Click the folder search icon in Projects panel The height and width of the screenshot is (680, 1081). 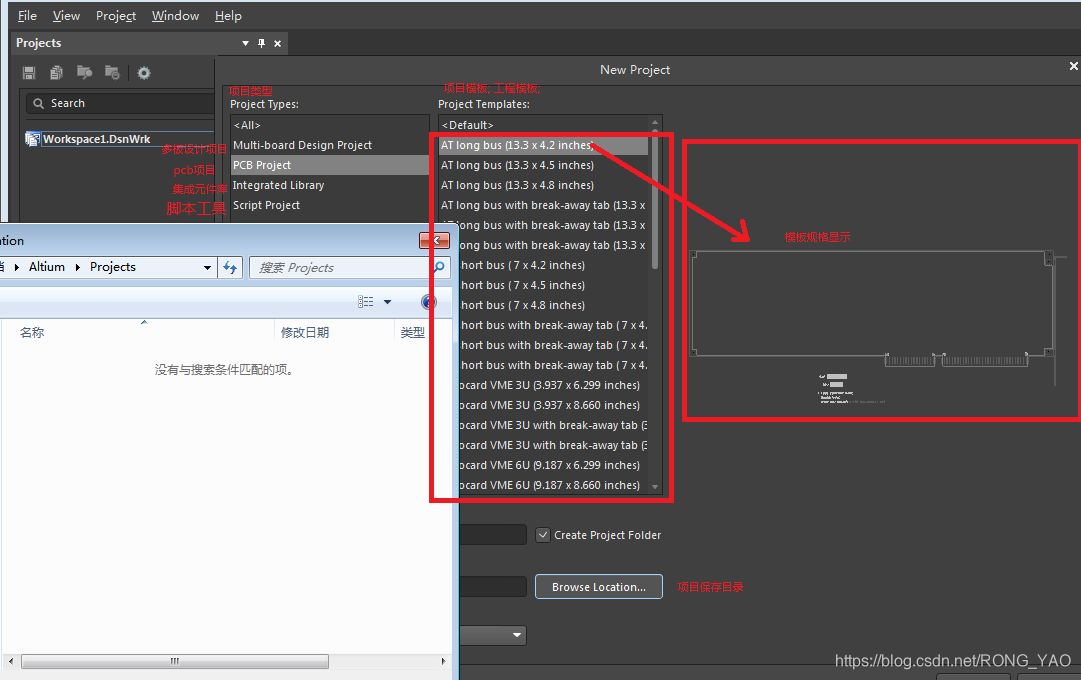(x=85, y=73)
